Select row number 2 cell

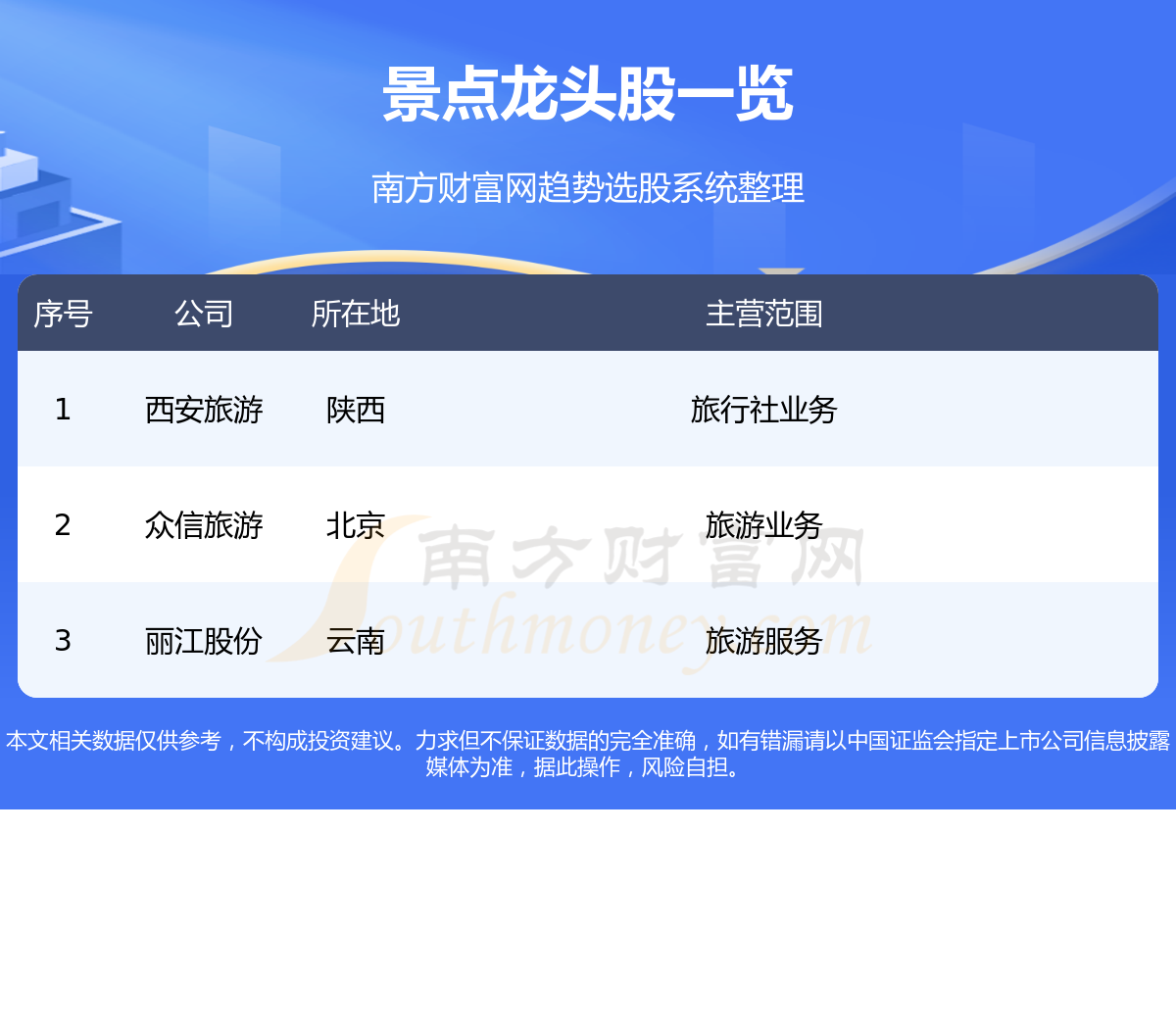click(x=63, y=524)
